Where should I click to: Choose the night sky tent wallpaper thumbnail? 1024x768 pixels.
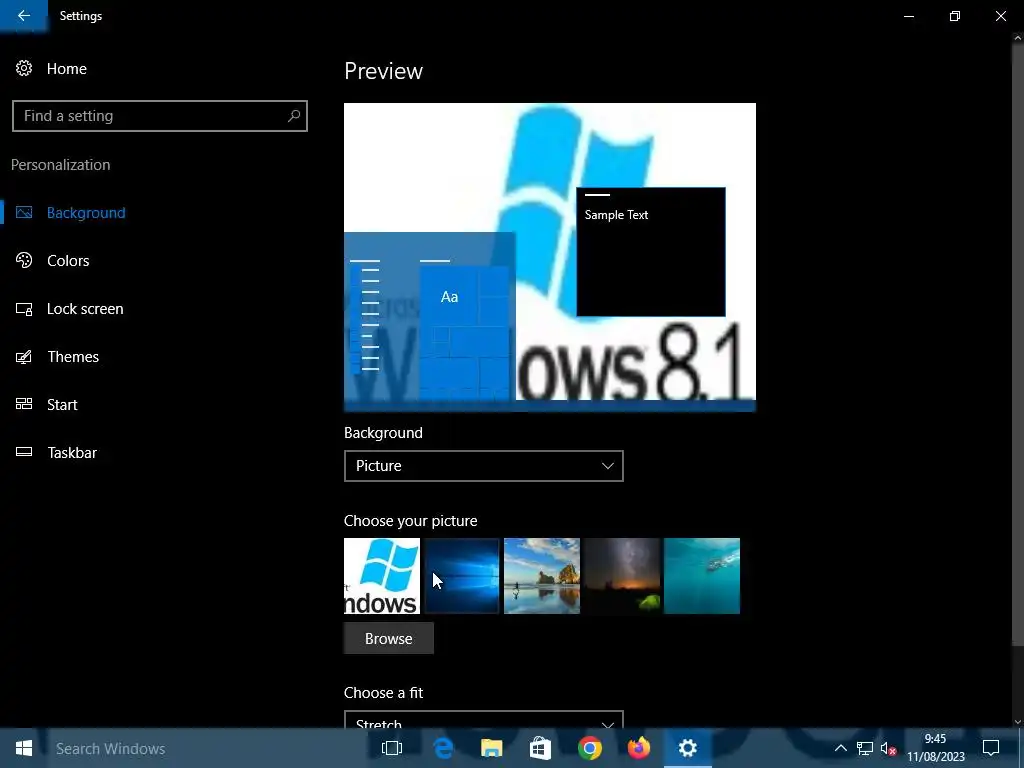point(622,576)
